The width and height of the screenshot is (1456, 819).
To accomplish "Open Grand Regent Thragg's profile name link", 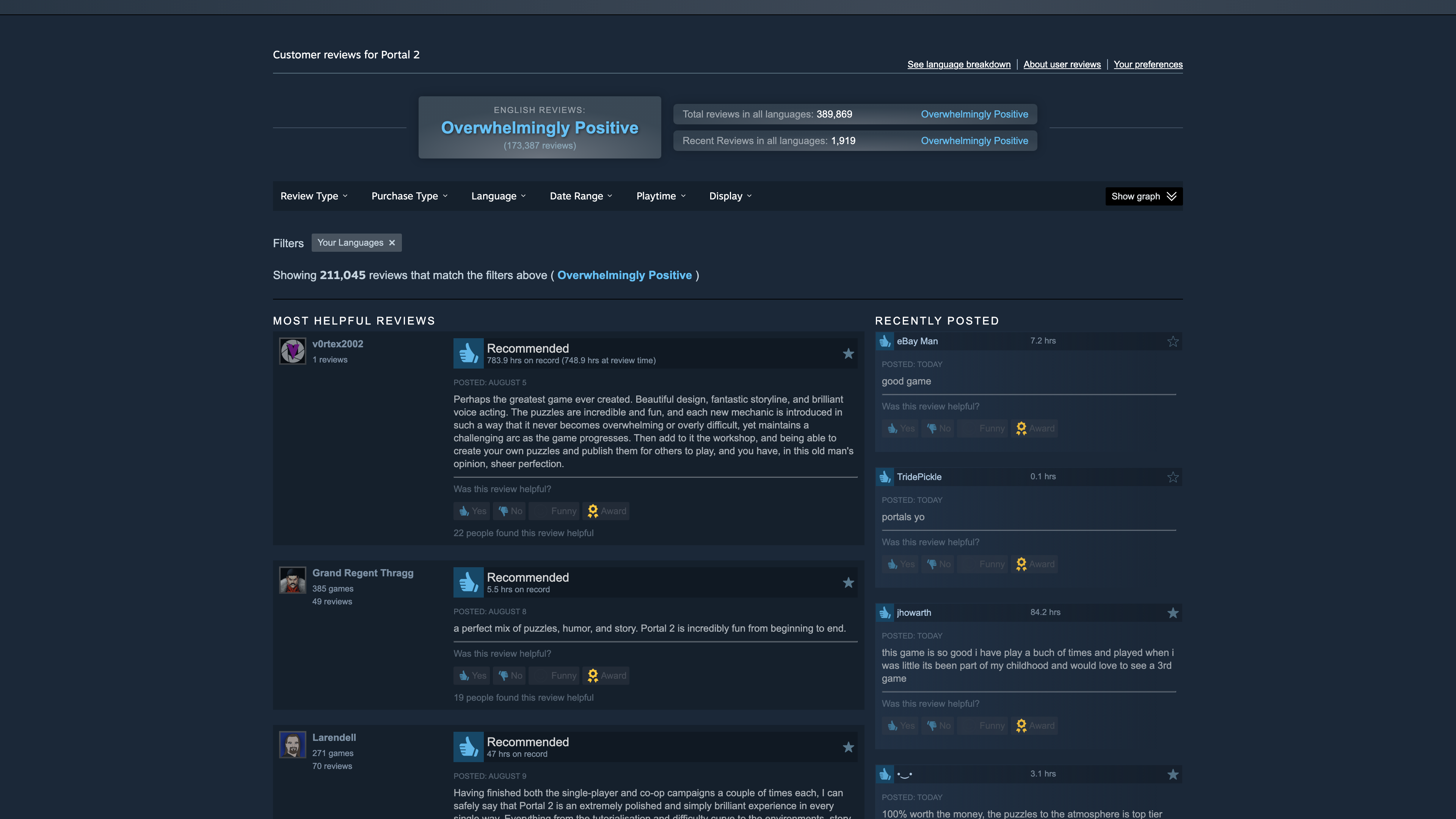I will pyautogui.click(x=363, y=573).
